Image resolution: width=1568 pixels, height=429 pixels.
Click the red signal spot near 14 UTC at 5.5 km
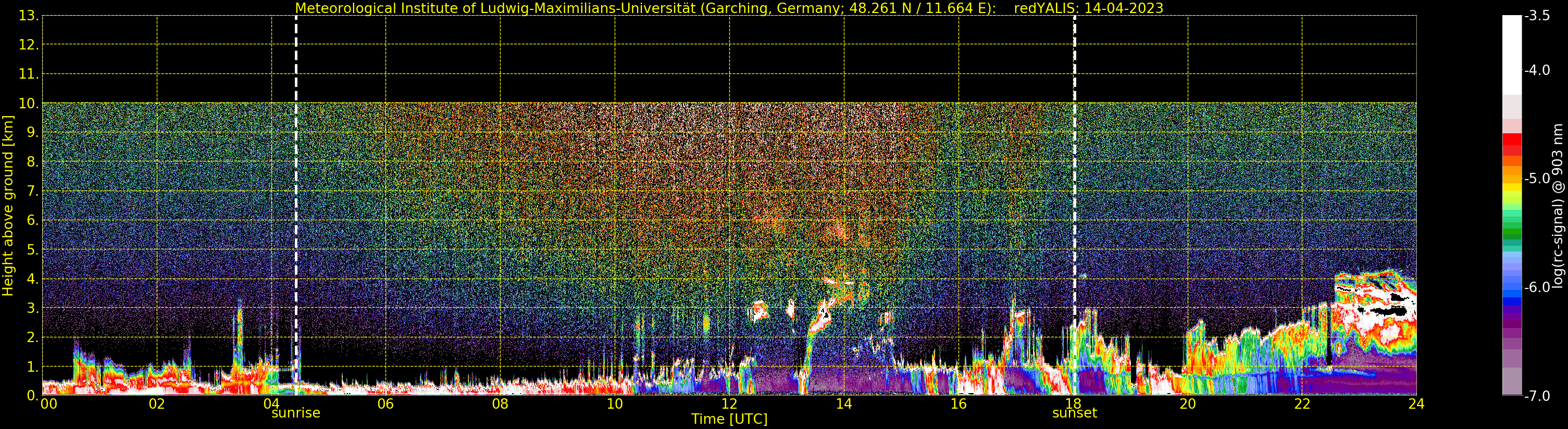click(838, 231)
